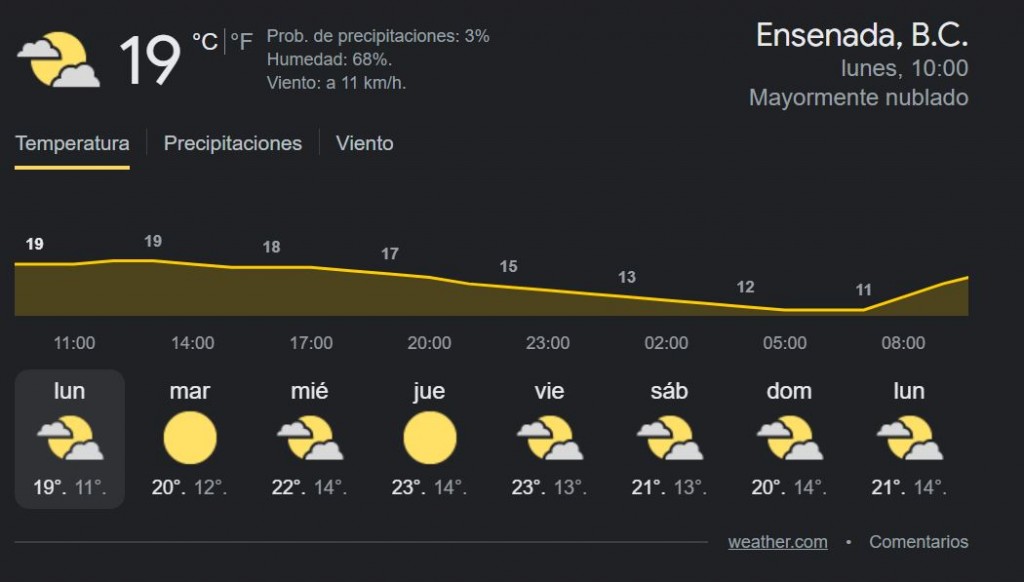The image size is (1024, 582).
Task: Select the highlighted lun forecast card
Action: pos(70,439)
